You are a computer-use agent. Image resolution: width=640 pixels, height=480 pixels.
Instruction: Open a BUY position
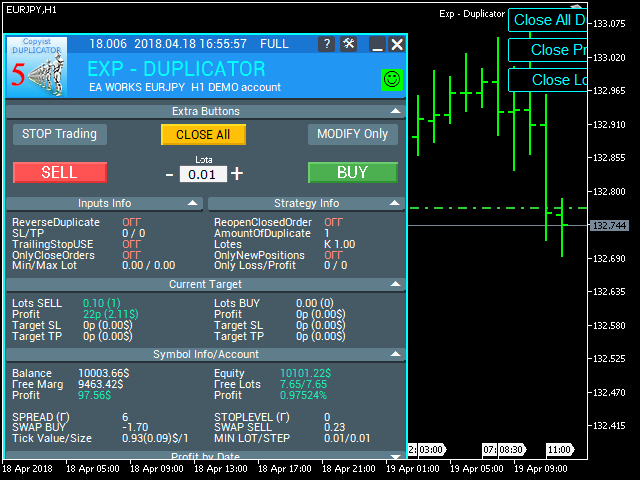353,172
